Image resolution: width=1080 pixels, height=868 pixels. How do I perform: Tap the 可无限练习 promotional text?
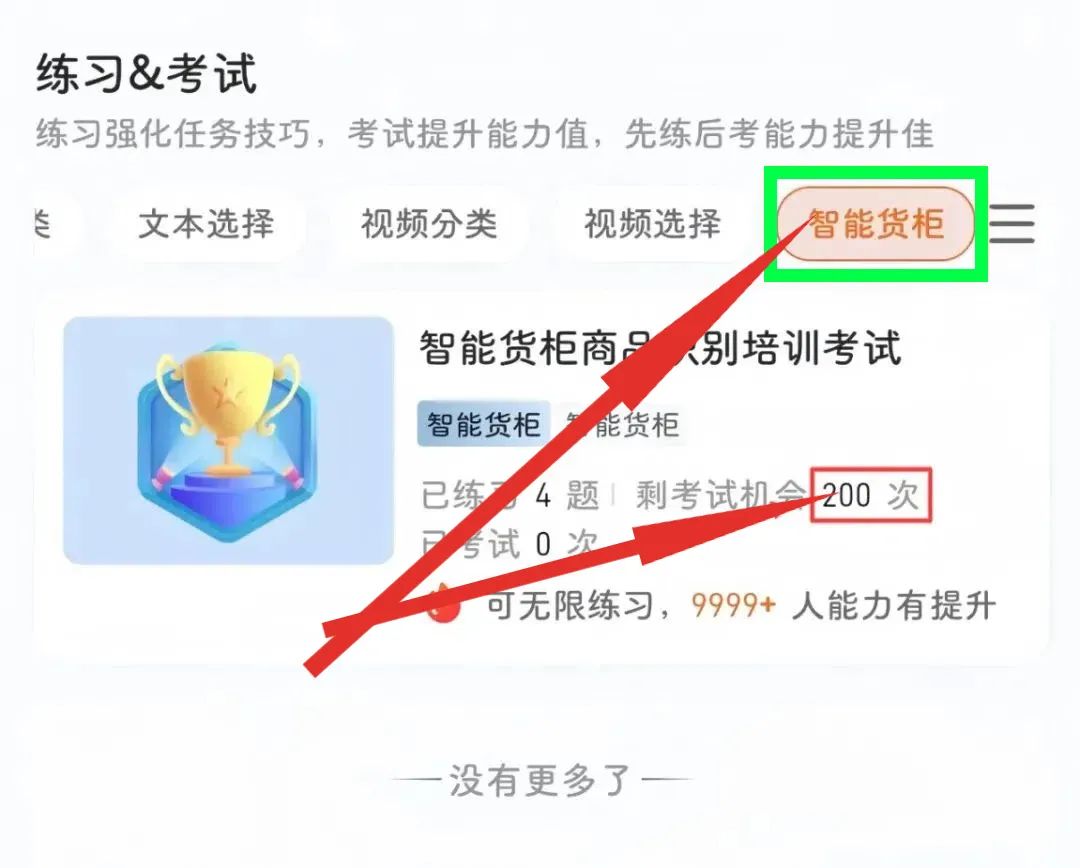570,606
